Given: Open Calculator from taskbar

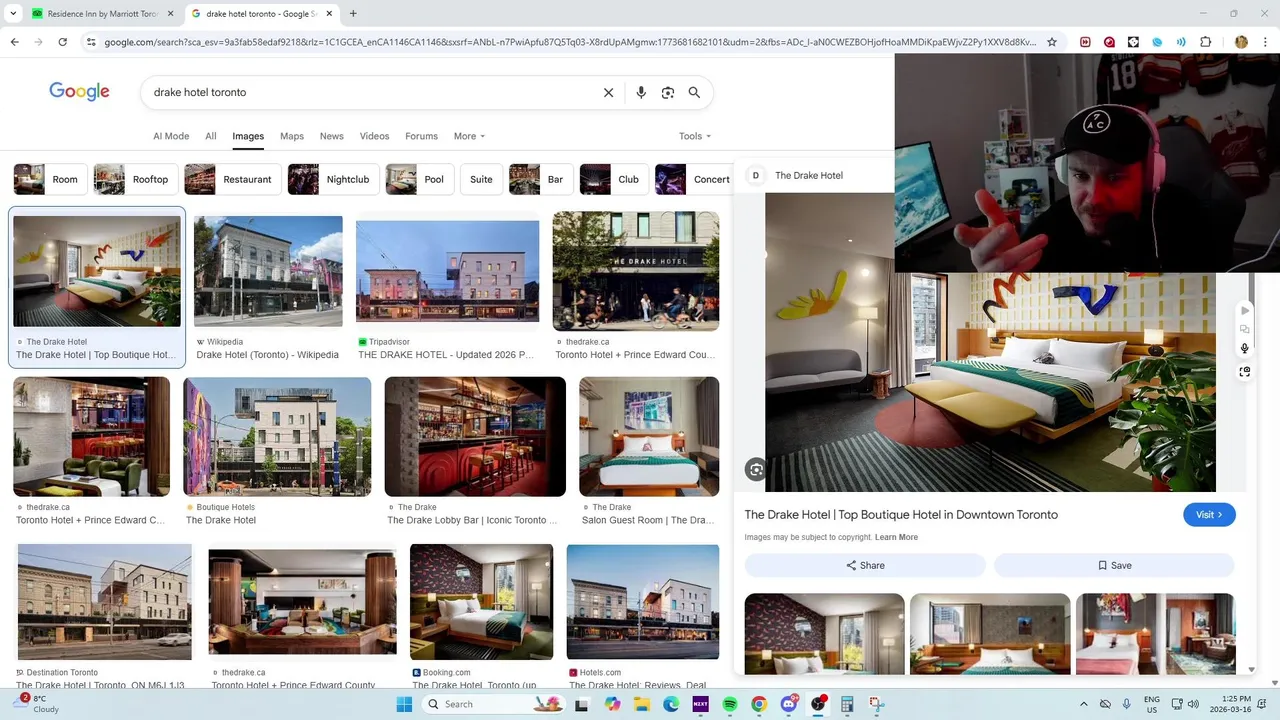Looking at the screenshot, I should coord(848,704).
